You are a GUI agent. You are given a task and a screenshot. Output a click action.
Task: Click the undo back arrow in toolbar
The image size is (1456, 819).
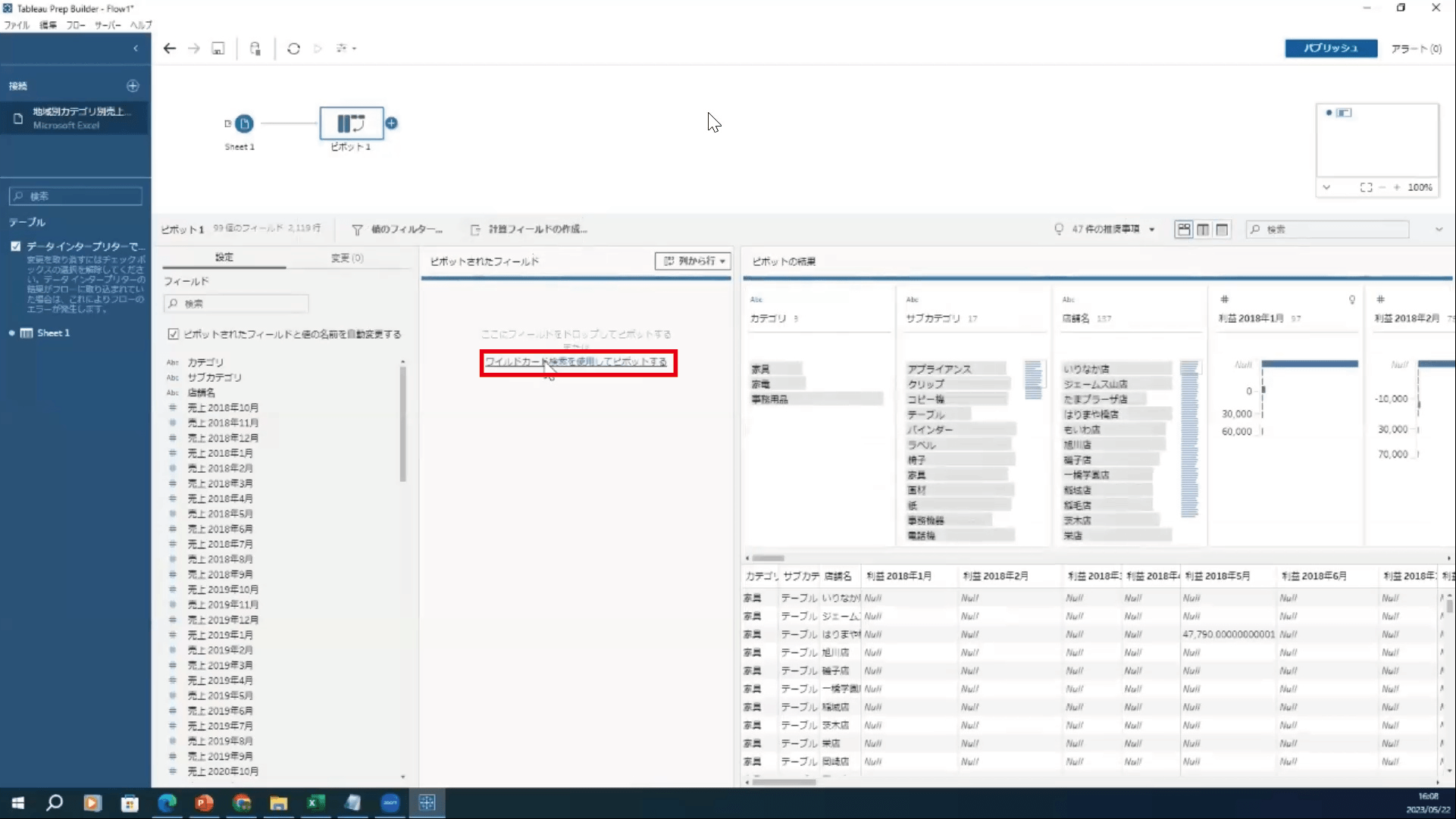pyautogui.click(x=170, y=48)
